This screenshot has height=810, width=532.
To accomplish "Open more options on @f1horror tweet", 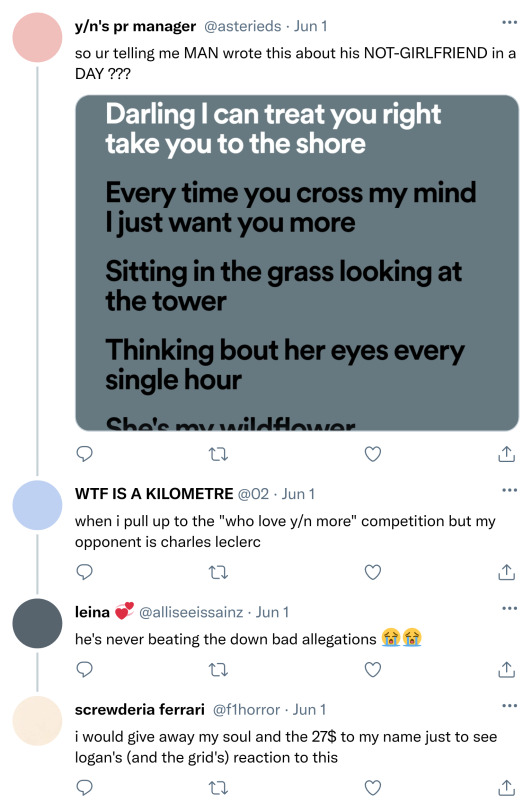I will pos(509,705).
